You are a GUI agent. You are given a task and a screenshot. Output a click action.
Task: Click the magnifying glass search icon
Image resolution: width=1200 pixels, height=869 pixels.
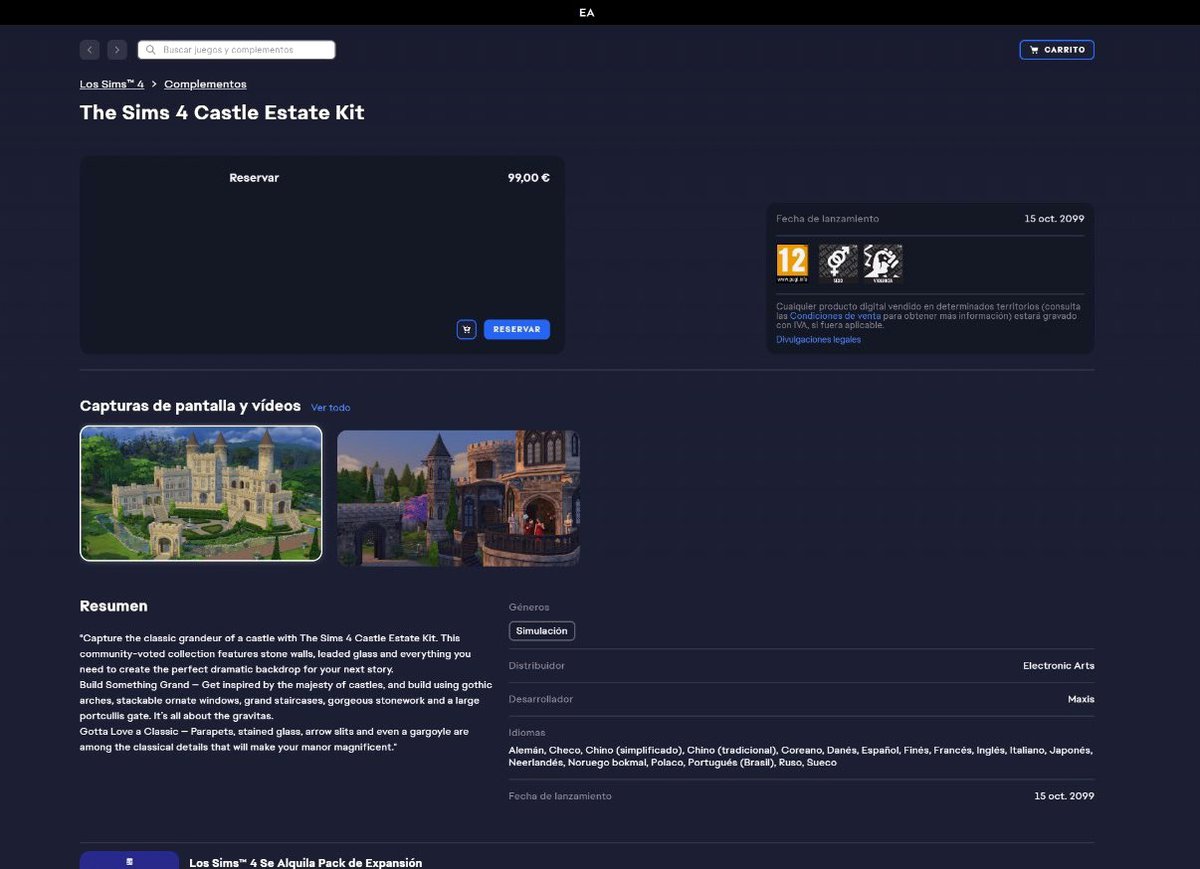[x=151, y=49]
